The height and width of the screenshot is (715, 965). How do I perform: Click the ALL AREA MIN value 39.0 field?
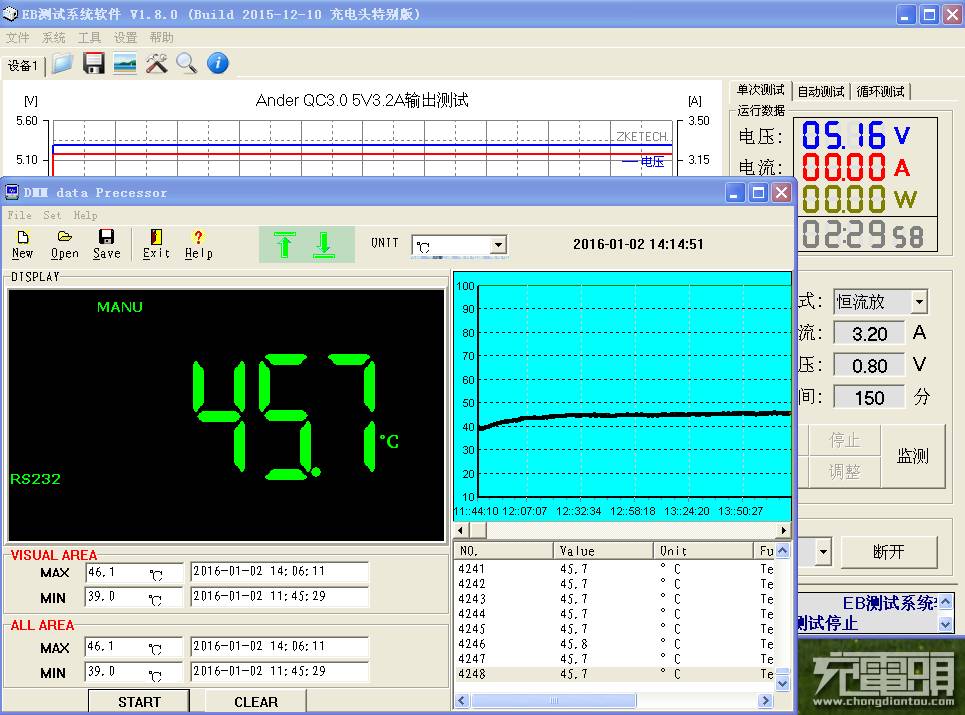[x=134, y=672]
